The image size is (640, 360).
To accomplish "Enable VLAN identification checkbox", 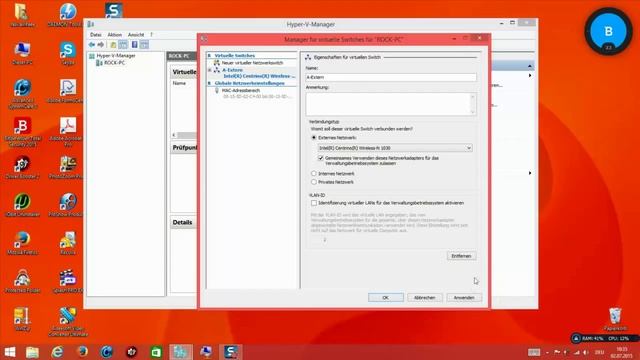I will [x=313, y=203].
